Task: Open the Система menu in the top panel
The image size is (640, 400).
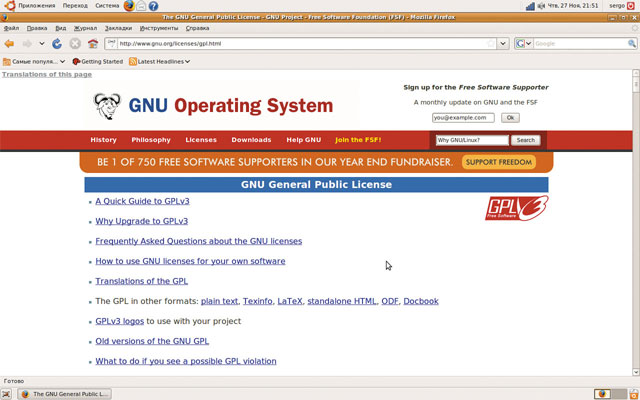Action: [x=107, y=6]
